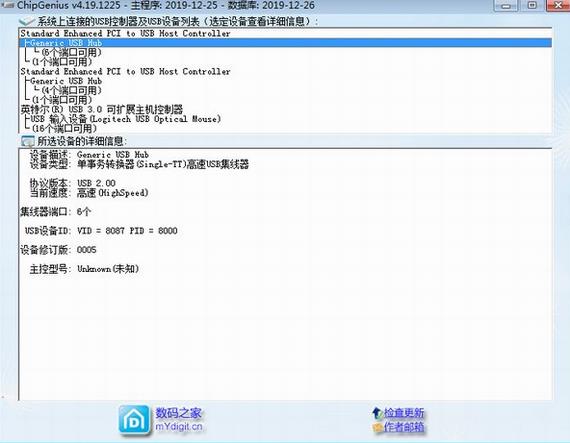The height and width of the screenshot is (443, 570).
Task: Select the 6个端口可用 tree entry
Action: coord(72,53)
